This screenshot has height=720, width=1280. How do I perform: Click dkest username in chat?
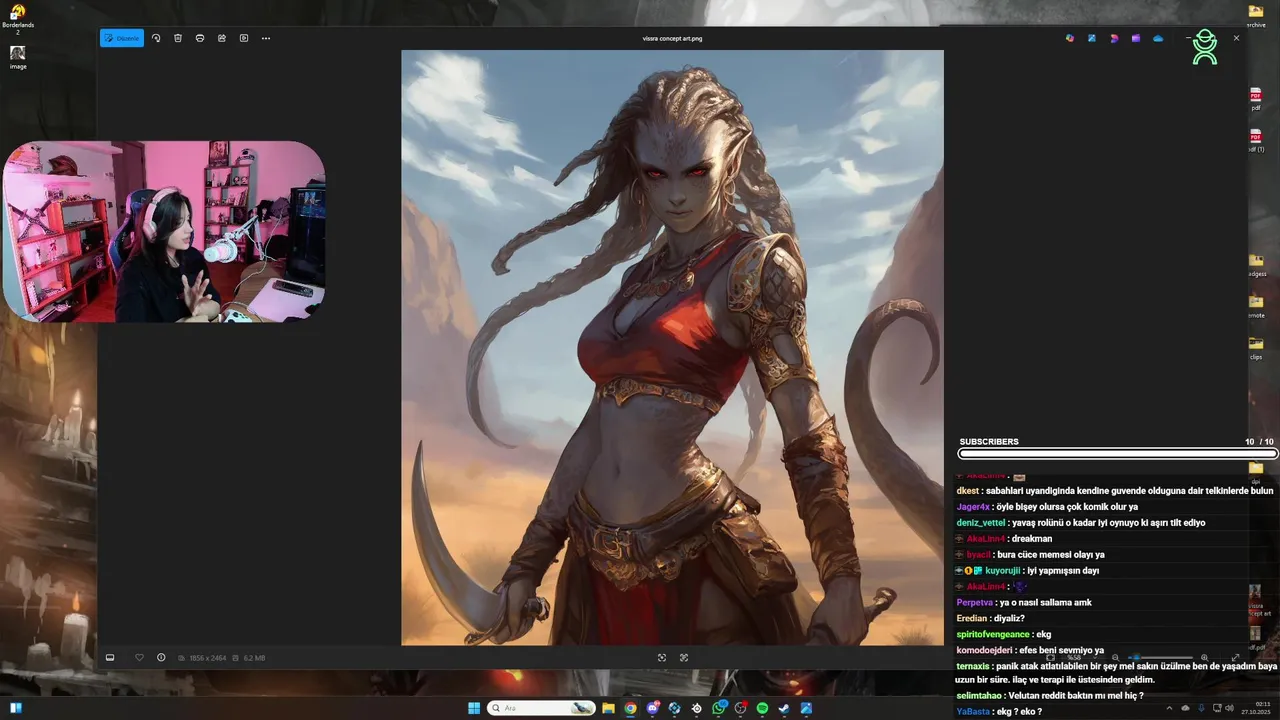tap(968, 491)
